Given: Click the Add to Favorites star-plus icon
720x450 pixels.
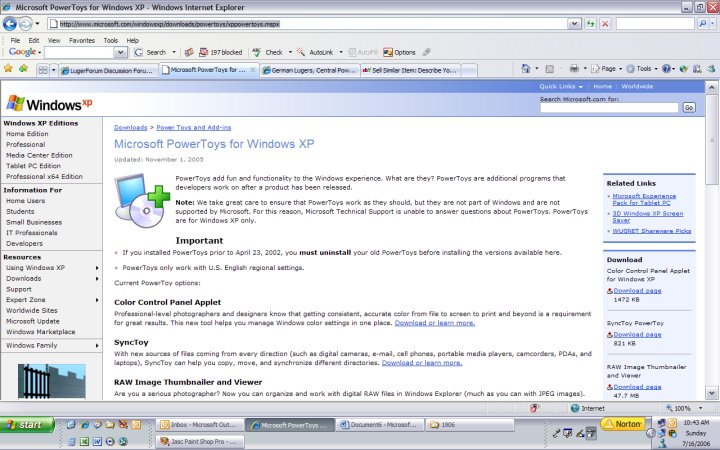Looking at the screenshot, I should [x=23, y=69].
